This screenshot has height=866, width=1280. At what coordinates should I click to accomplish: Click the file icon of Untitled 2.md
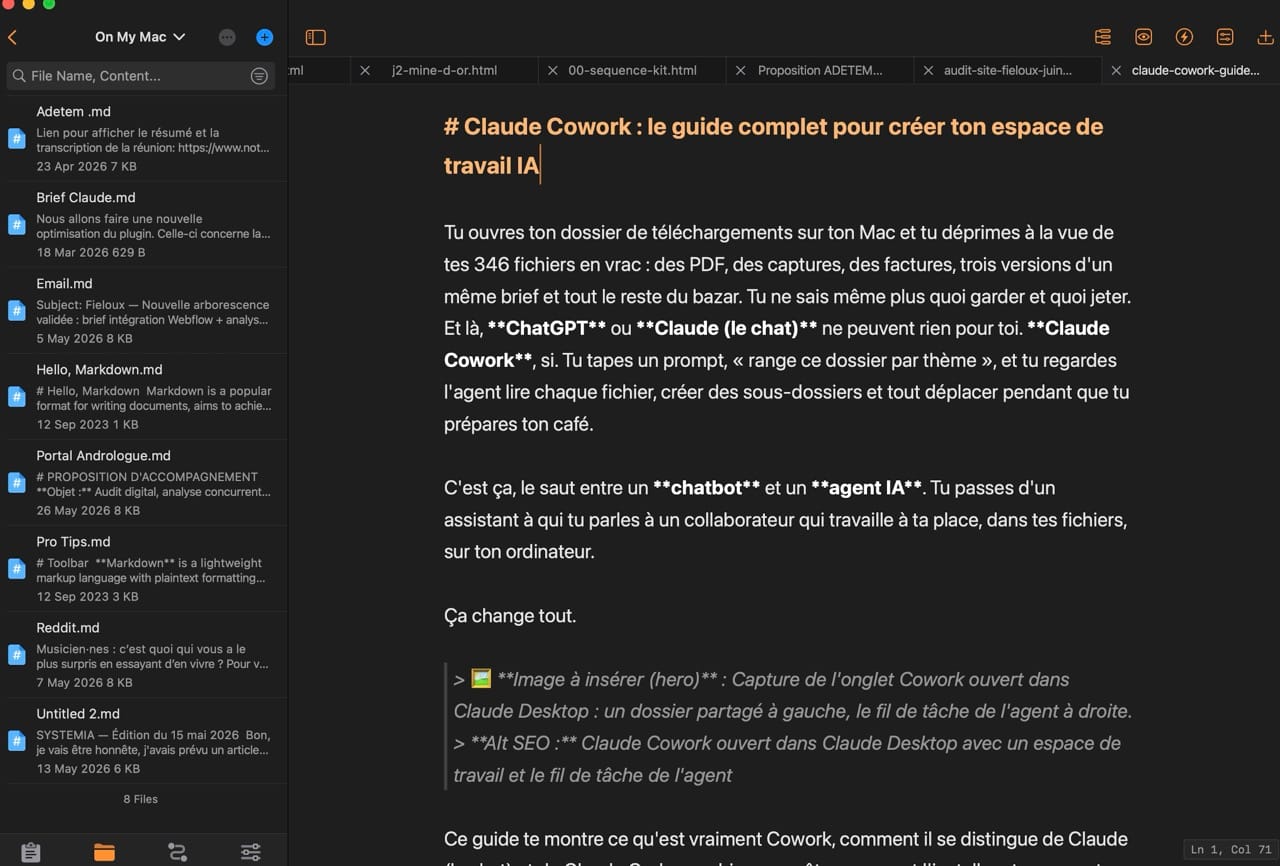[x=16, y=741]
